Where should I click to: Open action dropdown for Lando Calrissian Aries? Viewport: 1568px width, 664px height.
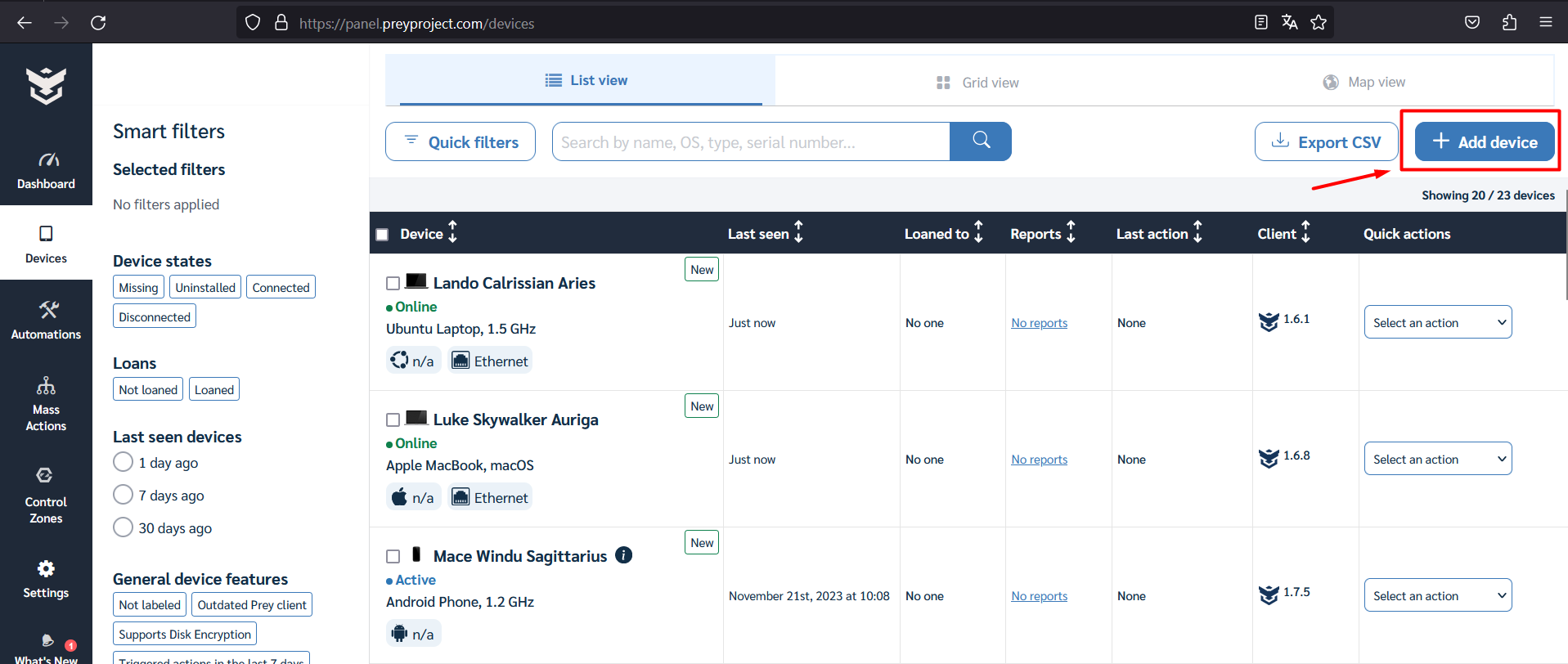[x=1437, y=322]
